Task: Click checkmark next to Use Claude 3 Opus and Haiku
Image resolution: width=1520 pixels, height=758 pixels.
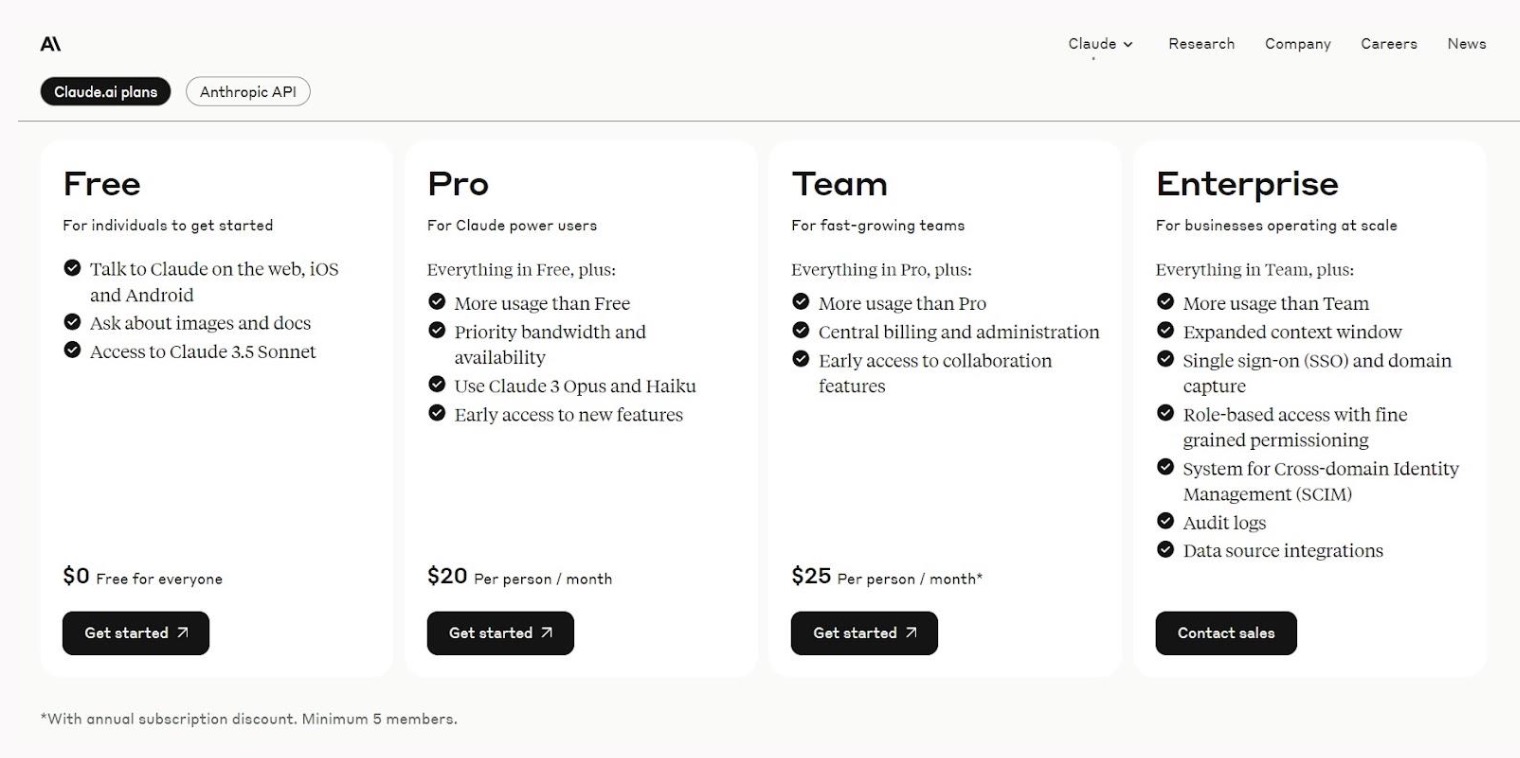Action: (x=436, y=384)
